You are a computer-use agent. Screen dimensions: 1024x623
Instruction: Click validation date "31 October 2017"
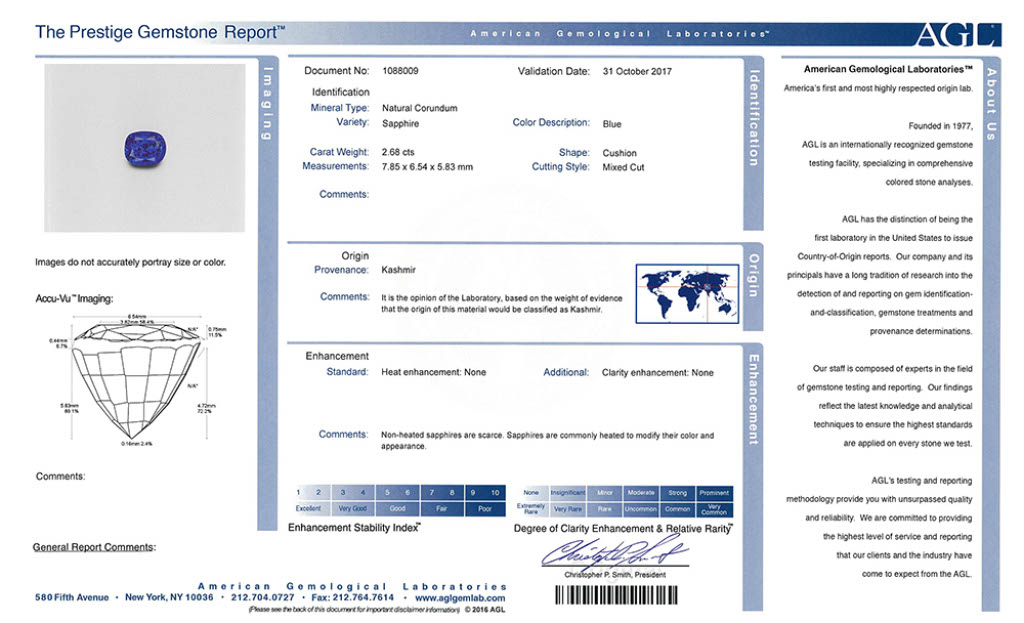click(x=637, y=71)
